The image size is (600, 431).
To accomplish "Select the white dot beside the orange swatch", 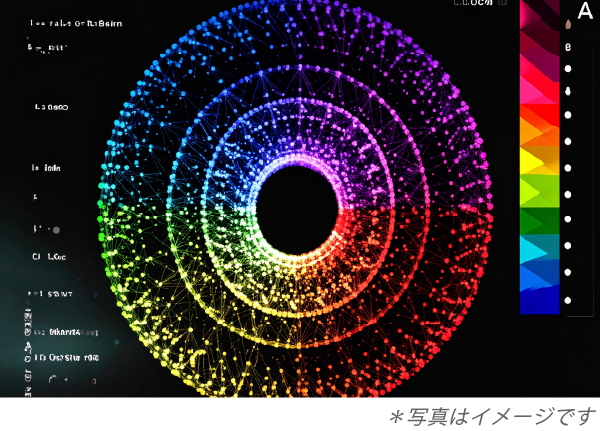I will tap(568, 140).
